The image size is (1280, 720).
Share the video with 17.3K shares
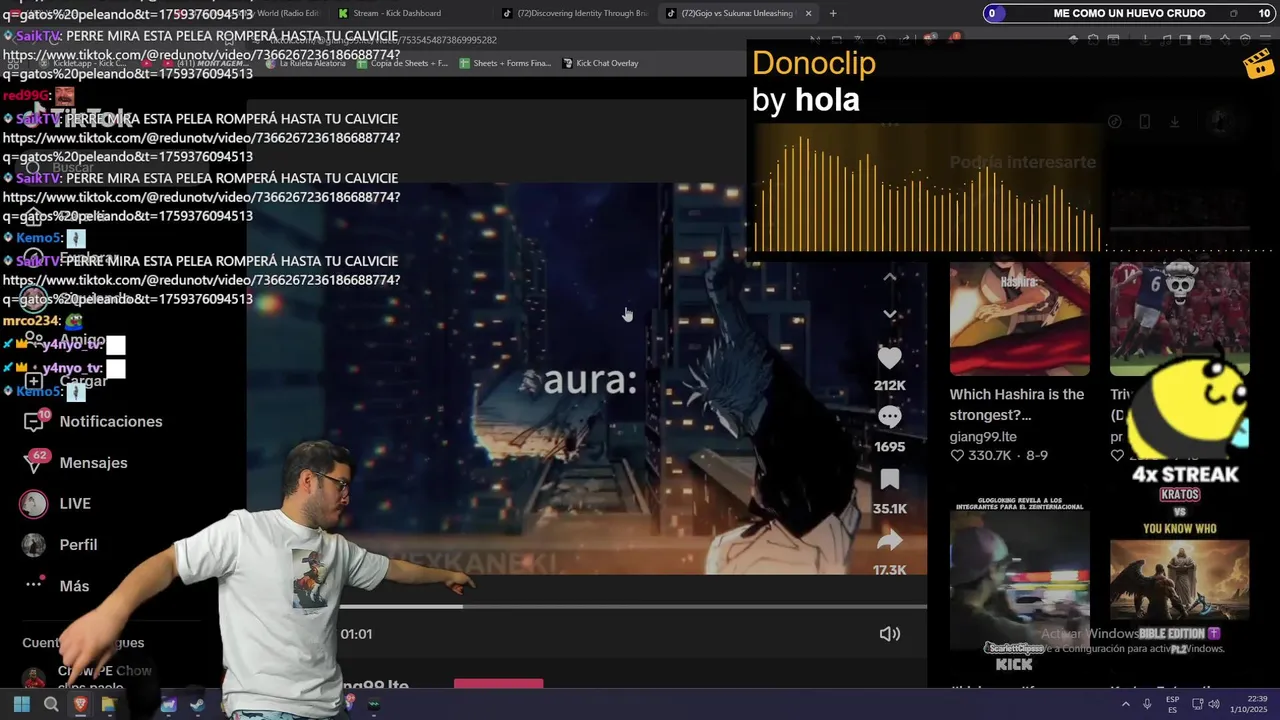click(889, 541)
